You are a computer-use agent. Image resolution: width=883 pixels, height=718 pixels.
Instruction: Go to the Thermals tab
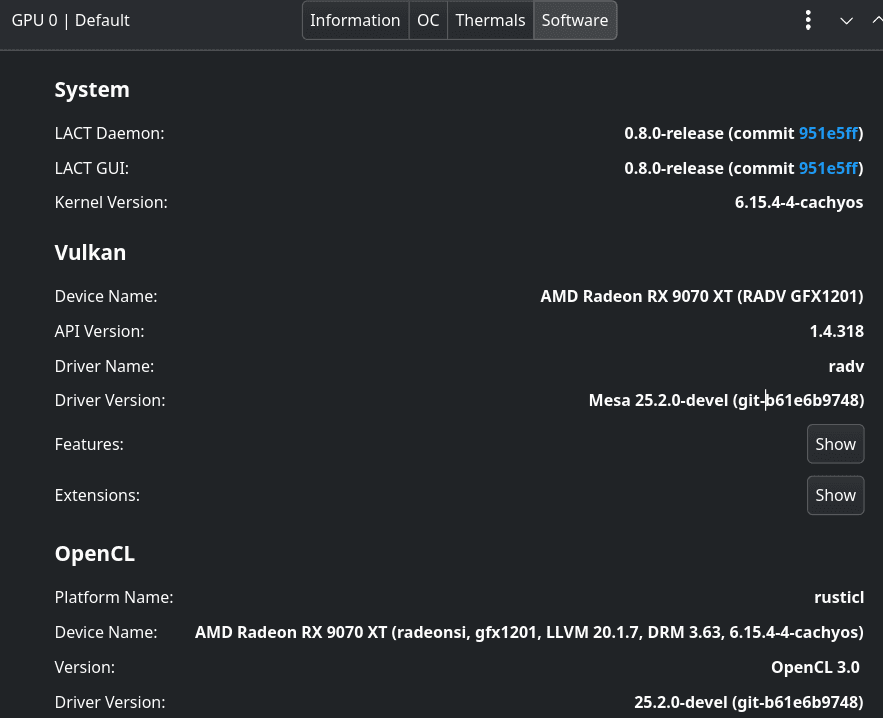pyautogui.click(x=490, y=20)
